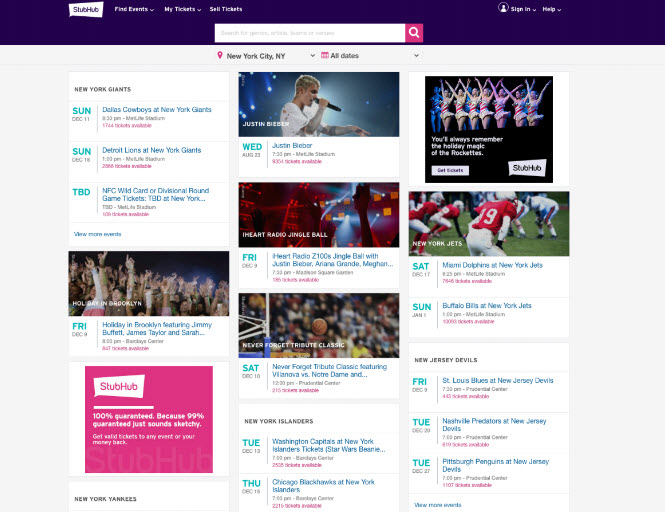The image size is (665, 512).
Task: Click View more events under New York Giants
Action: click(x=97, y=233)
